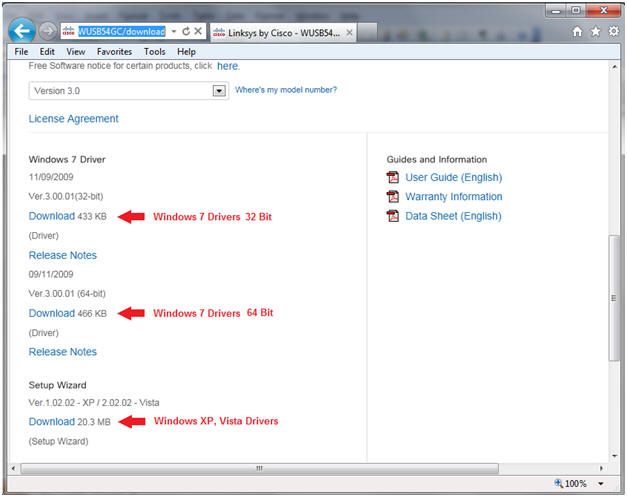Expand the Version 3.0 dropdown

click(x=219, y=91)
